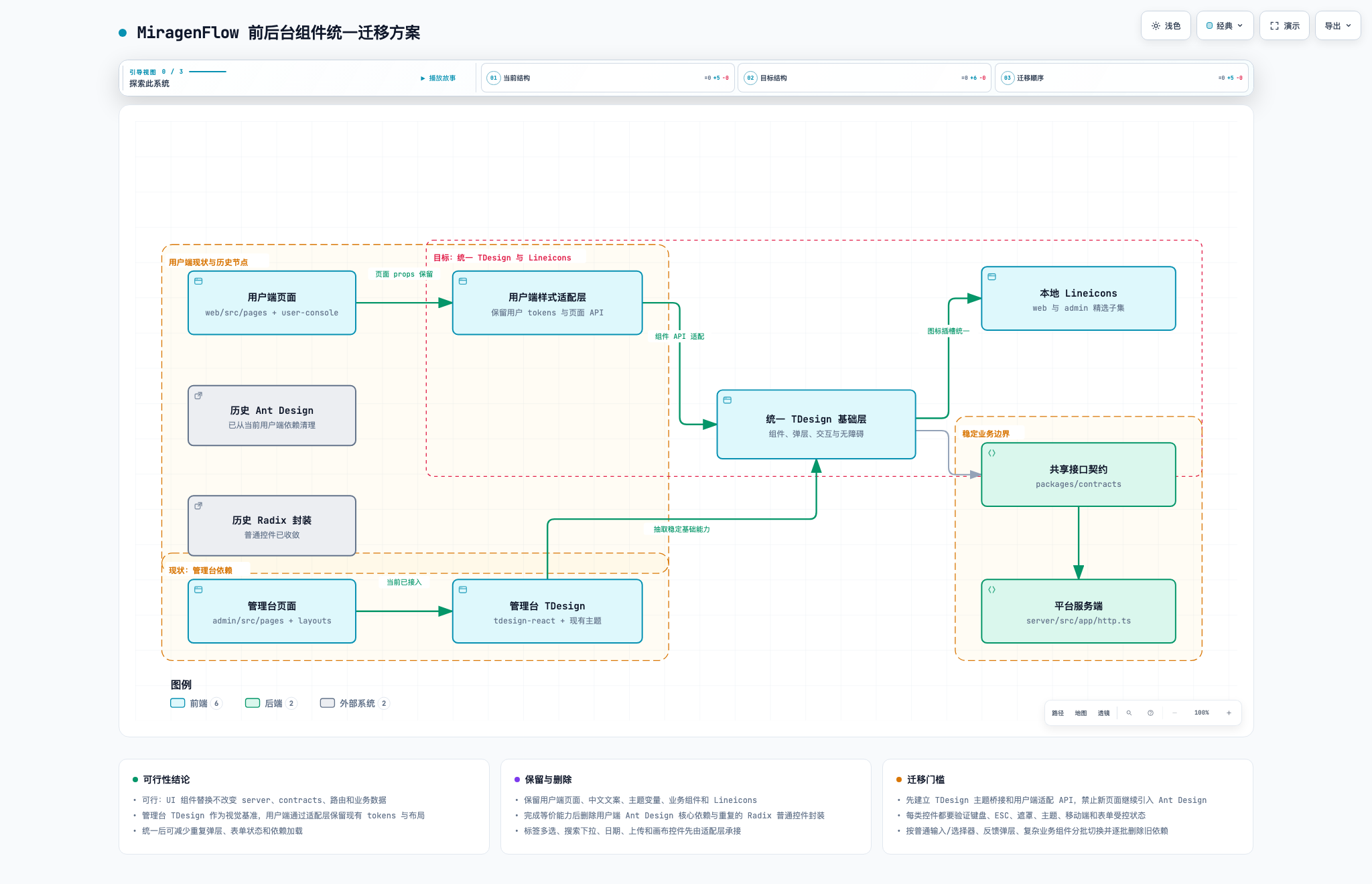1372x884 pixels.
Task: Select the 01 当前结构 step tab
Action: tap(608, 78)
